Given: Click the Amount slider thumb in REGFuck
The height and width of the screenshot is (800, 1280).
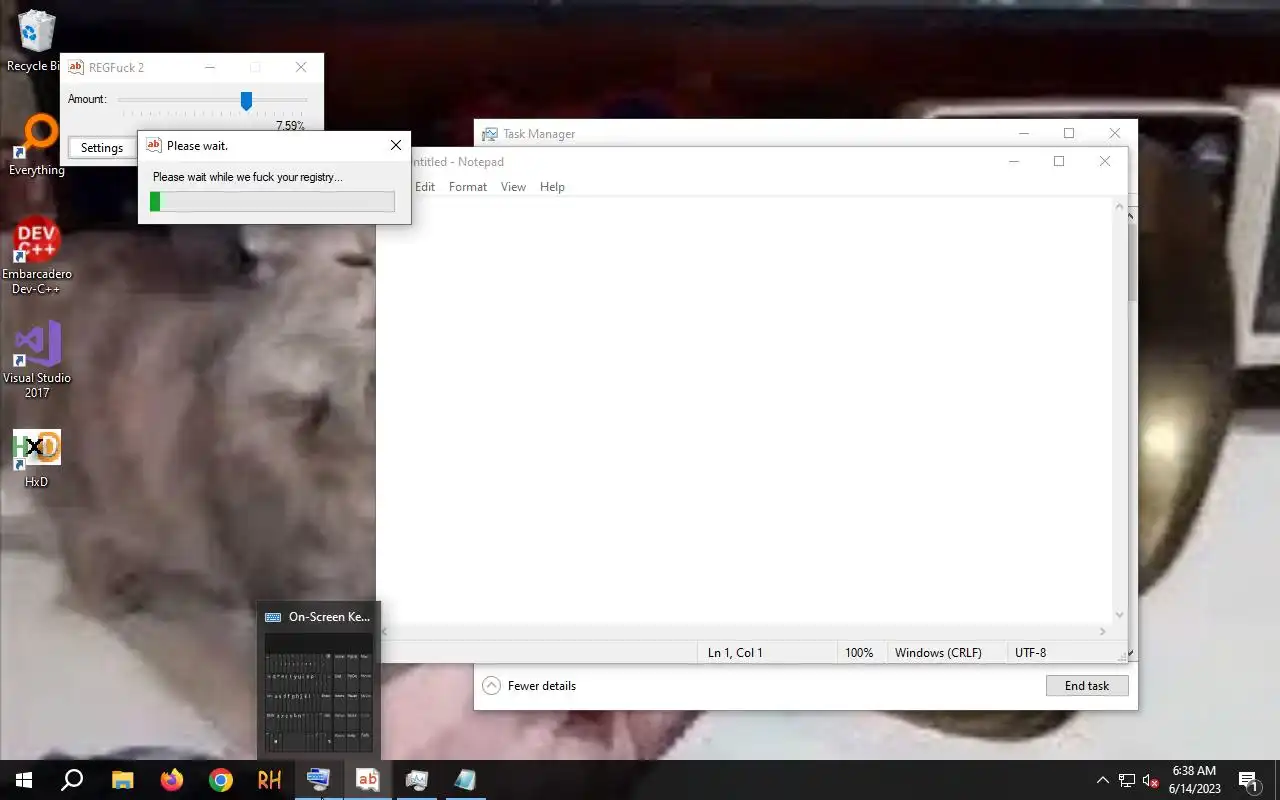Looking at the screenshot, I should pos(246,101).
